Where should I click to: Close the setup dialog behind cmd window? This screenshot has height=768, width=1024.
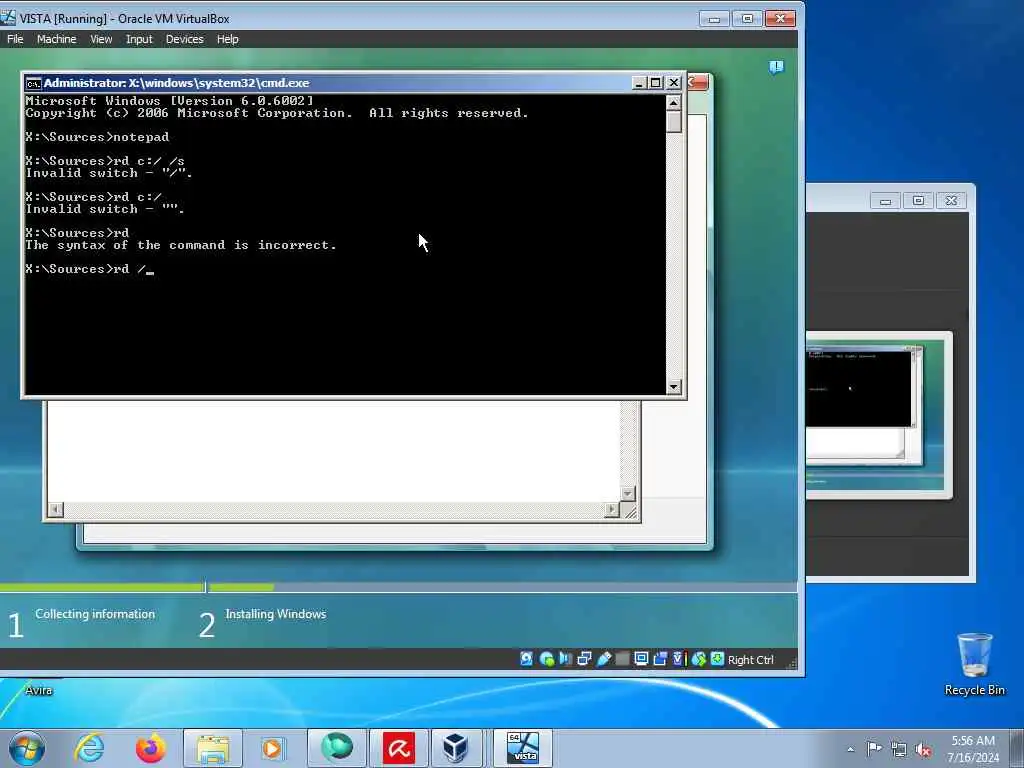(699, 82)
